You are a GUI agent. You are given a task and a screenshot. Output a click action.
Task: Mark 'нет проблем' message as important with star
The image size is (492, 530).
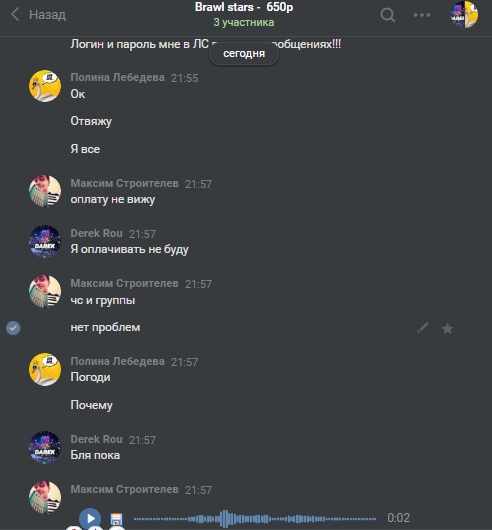447,328
